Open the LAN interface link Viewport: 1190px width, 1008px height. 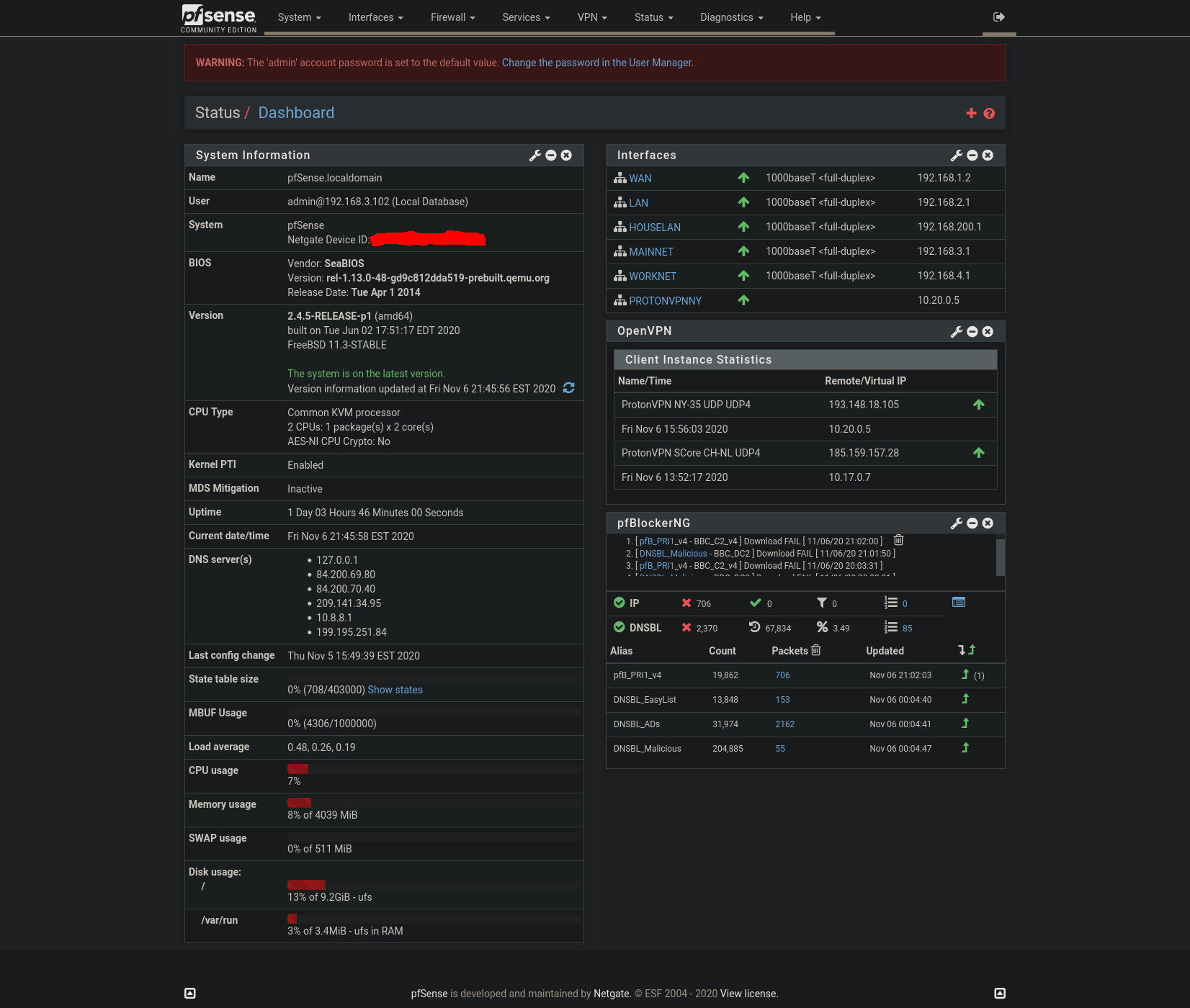(x=639, y=203)
